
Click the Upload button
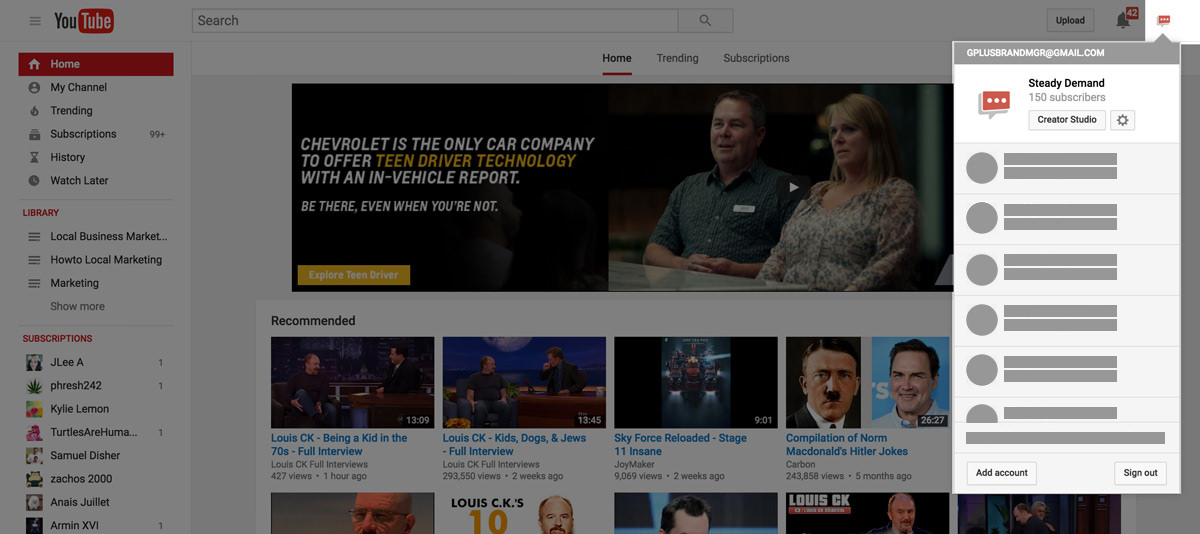tap(1069, 21)
